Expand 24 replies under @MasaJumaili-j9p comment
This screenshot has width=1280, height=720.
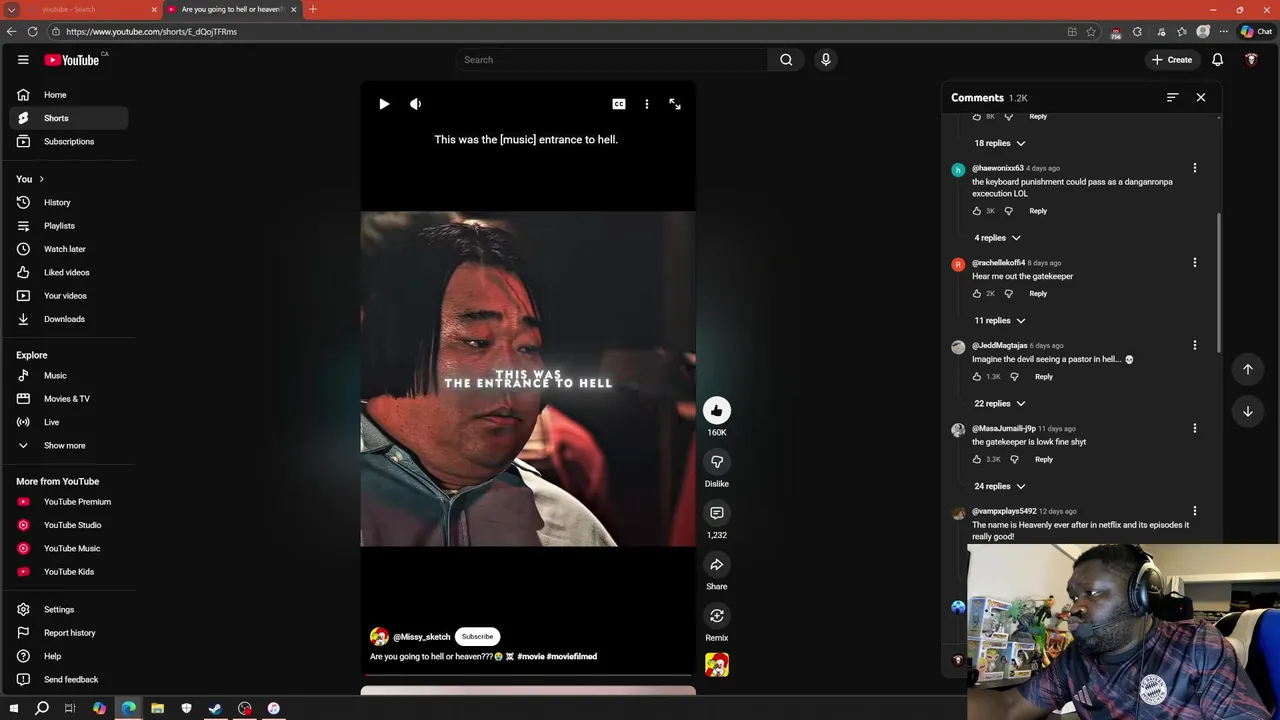point(1000,487)
